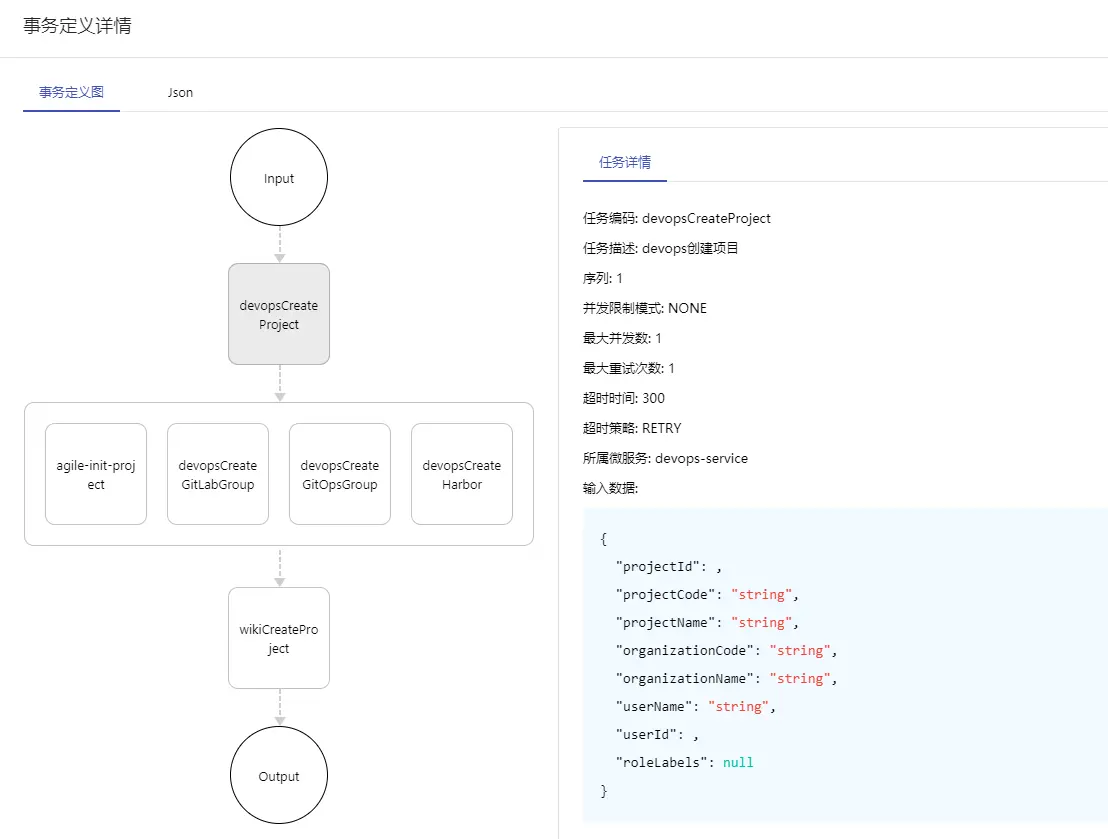Click the "projectCode" JSON line
Image resolution: width=1108 pixels, height=839 pixels.
point(707,594)
